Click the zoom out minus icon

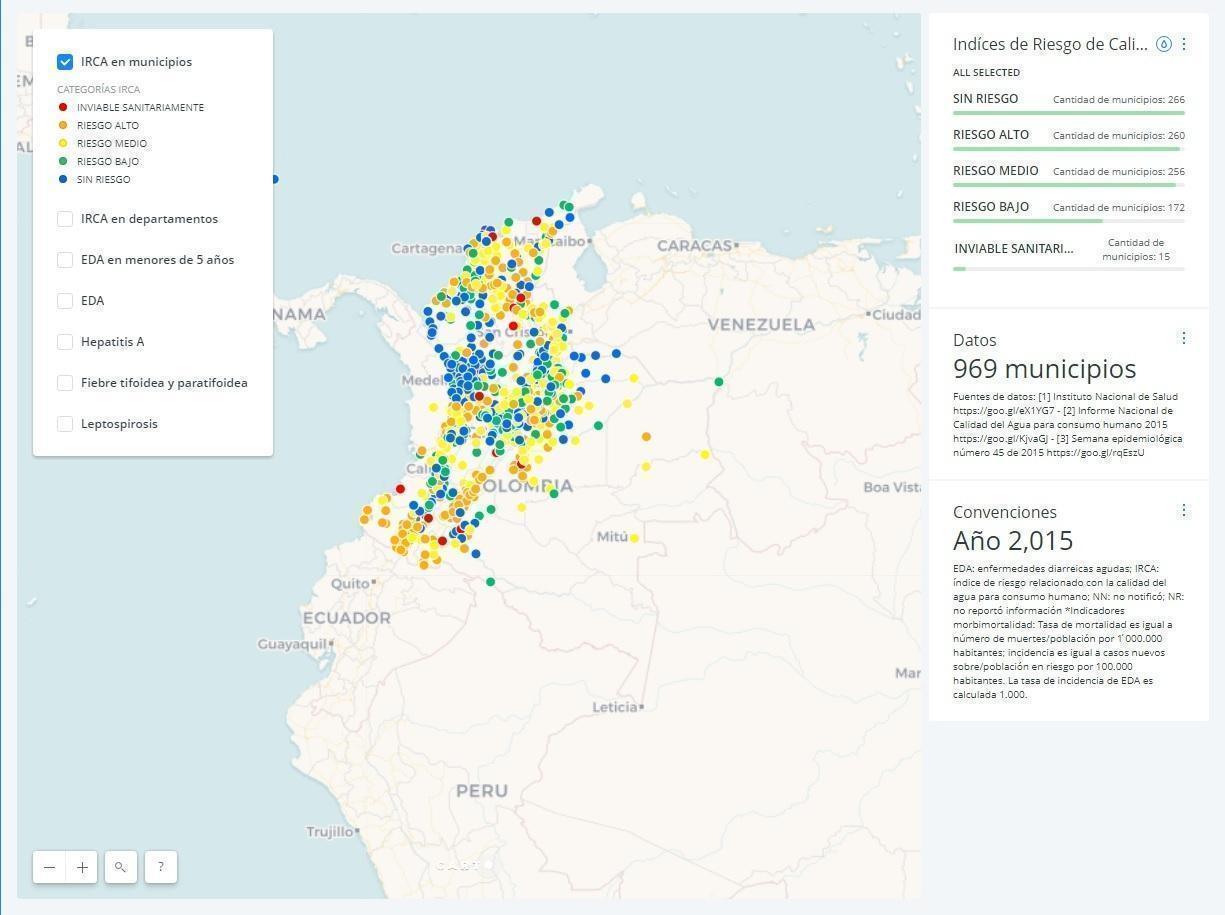(x=49, y=867)
